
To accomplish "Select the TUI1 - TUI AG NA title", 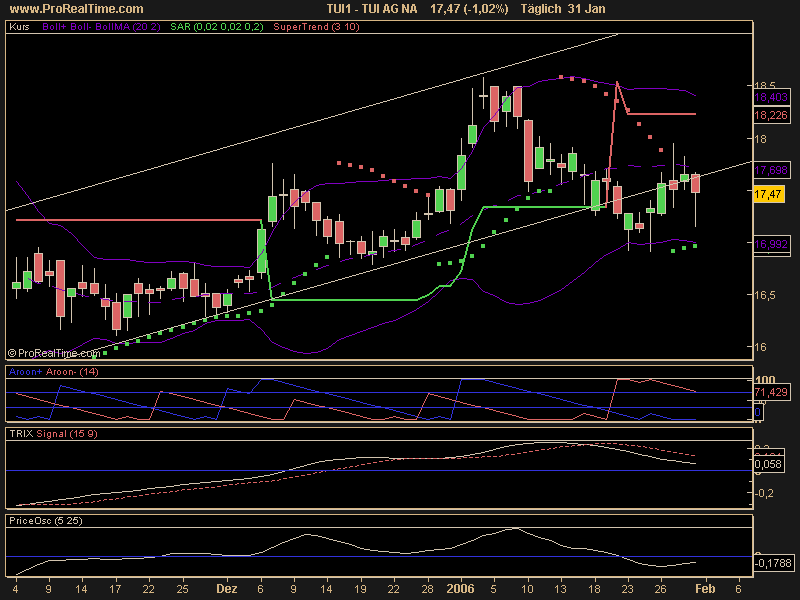I will coord(372,9).
